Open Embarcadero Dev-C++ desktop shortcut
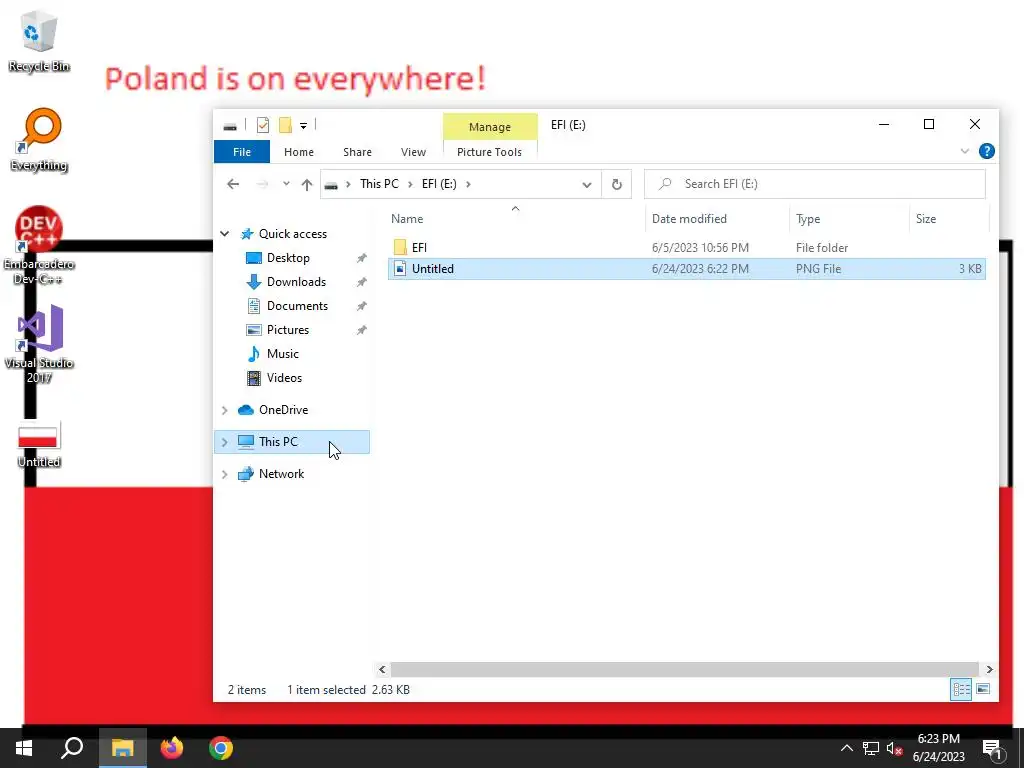Viewport: 1024px width, 768px height. tap(39, 246)
